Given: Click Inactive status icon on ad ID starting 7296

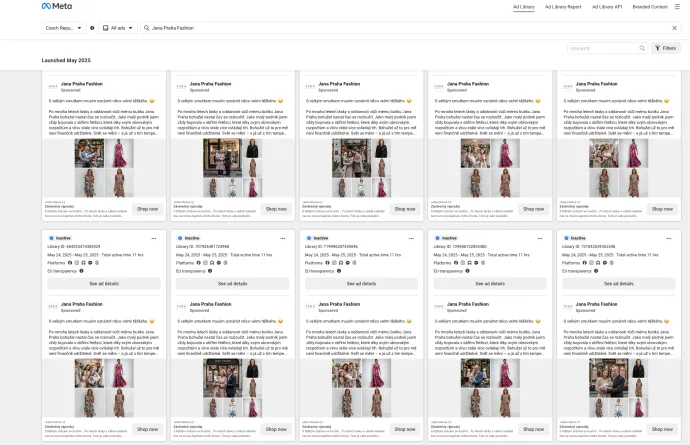Looking at the screenshot, I should [437, 238].
